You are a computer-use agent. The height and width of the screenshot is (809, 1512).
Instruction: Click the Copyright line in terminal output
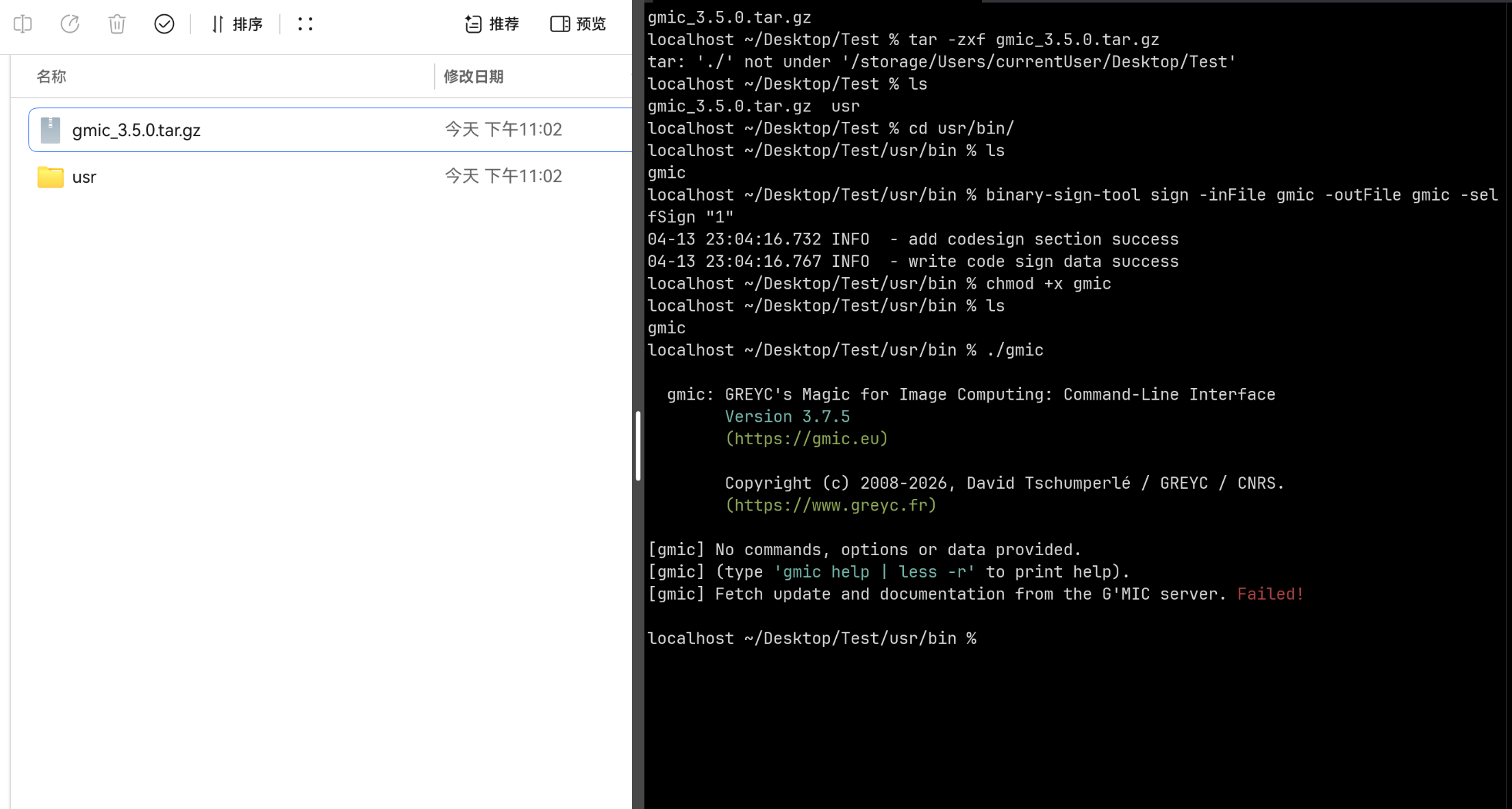[x=1005, y=483]
